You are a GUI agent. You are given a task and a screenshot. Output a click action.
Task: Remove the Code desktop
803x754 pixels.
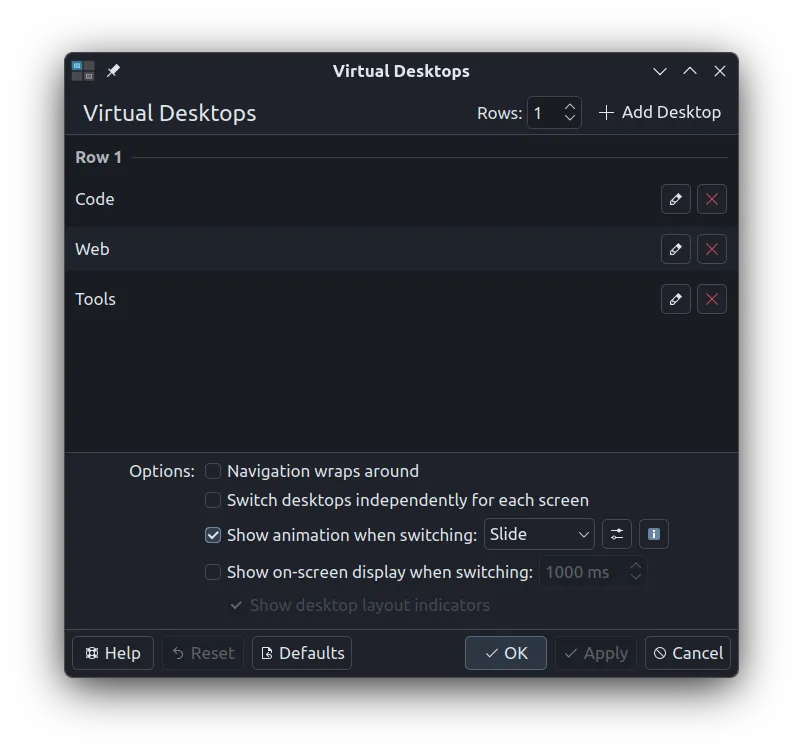click(711, 199)
